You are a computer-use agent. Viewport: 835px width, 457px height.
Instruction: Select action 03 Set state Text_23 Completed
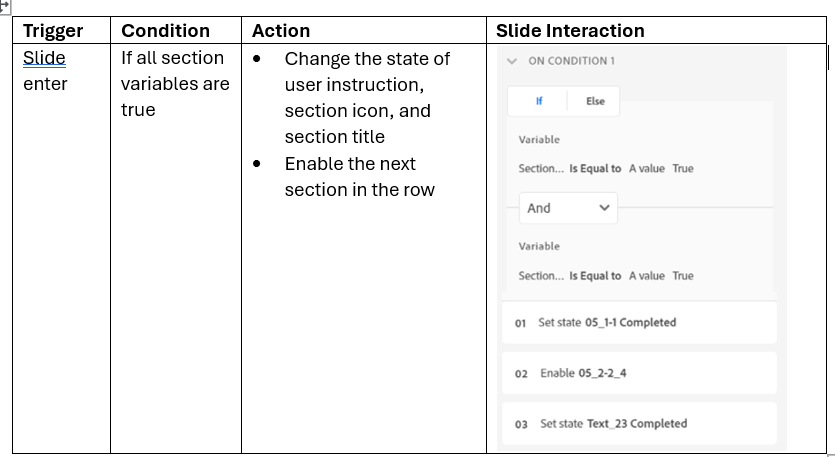point(638,424)
